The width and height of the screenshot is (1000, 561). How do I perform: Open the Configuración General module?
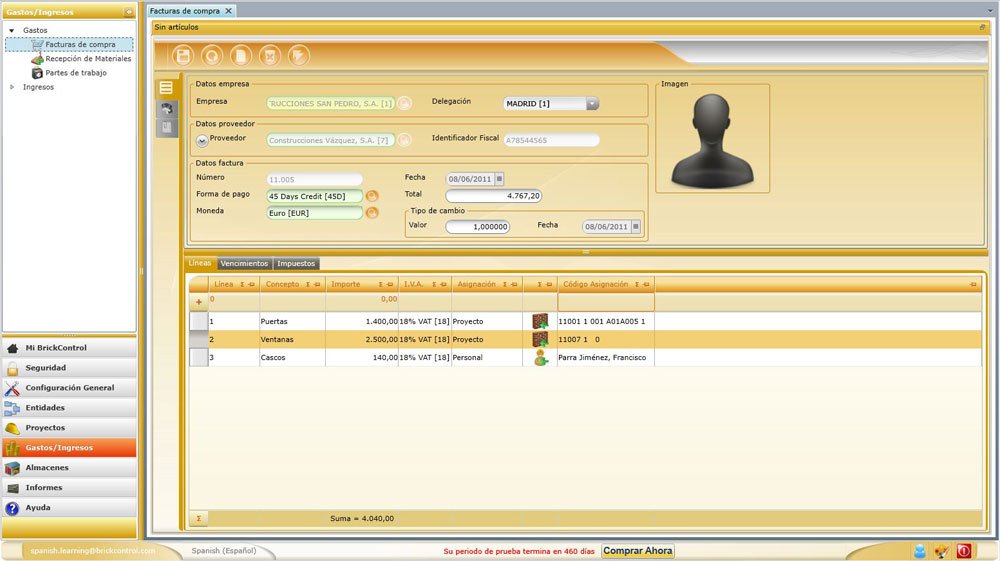(x=69, y=388)
